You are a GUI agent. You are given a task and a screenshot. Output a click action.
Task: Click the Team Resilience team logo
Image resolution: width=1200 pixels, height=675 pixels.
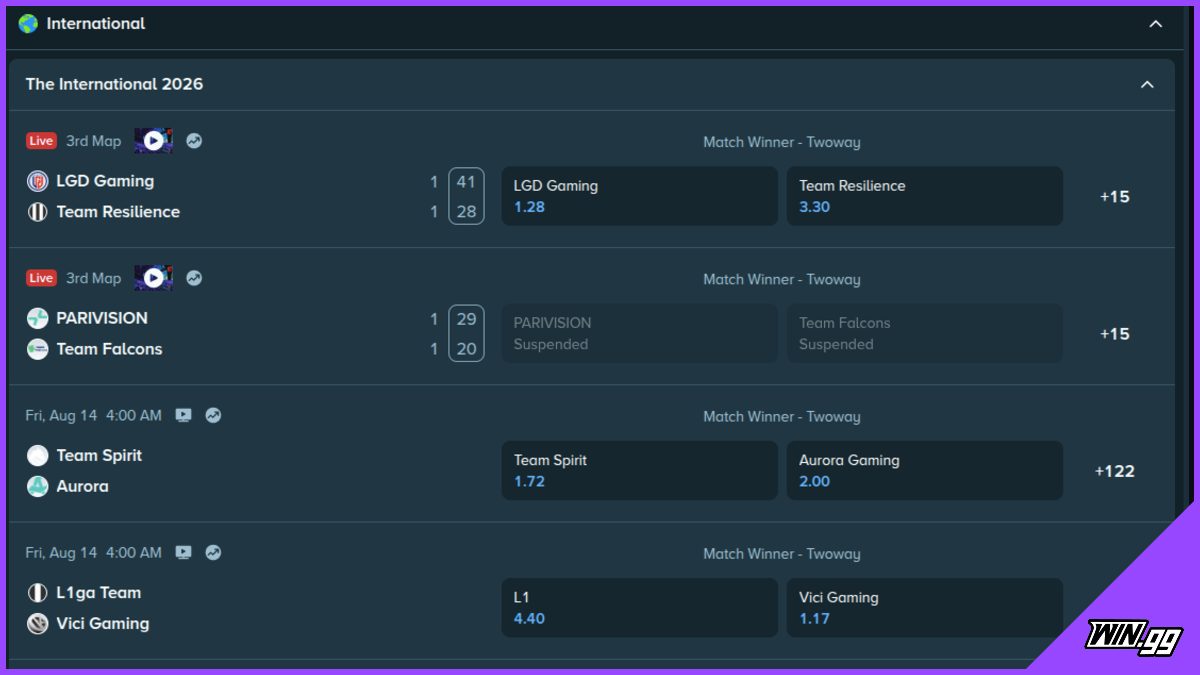point(37,212)
